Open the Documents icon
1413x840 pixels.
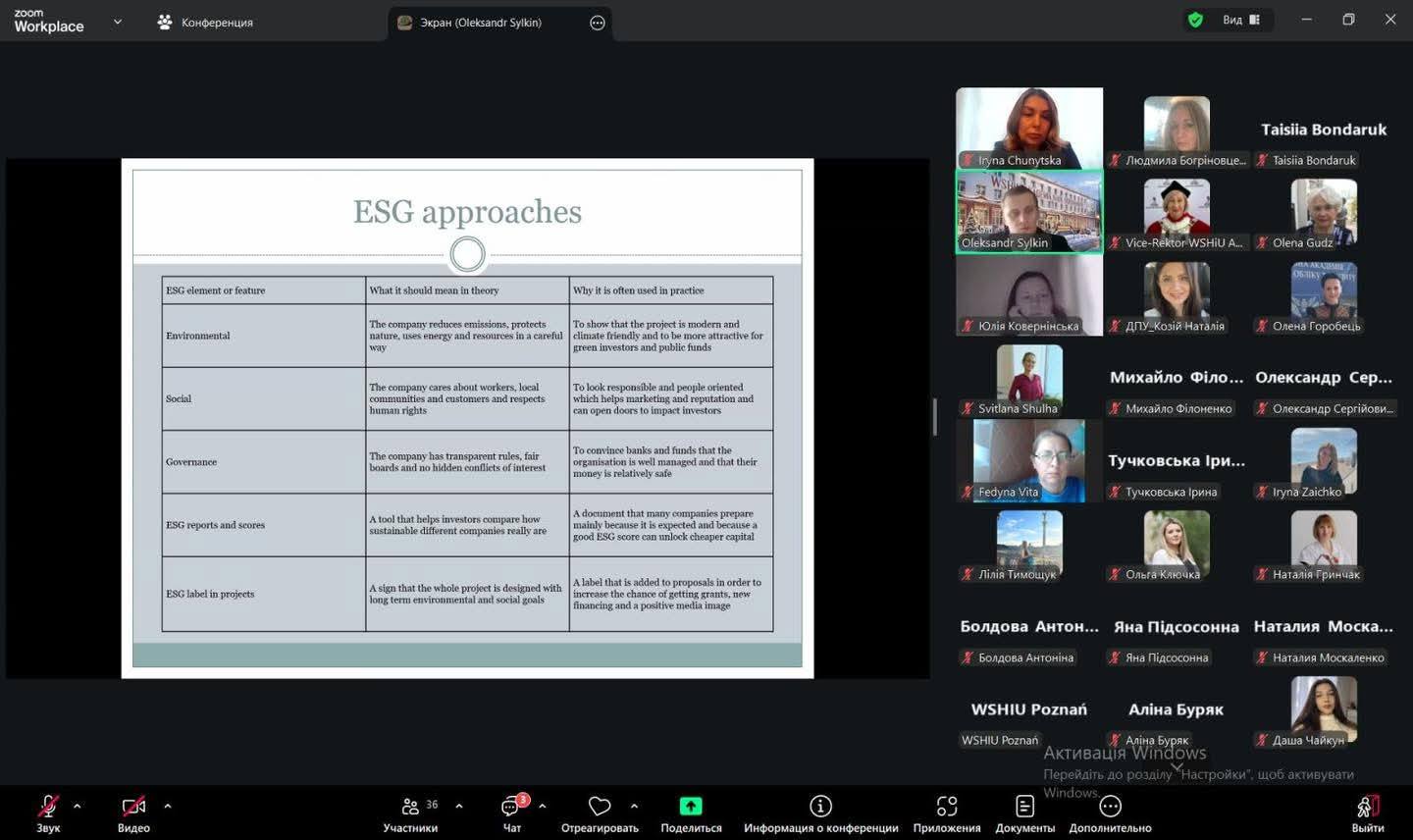pyautogui.click(x=1024, y=807)
